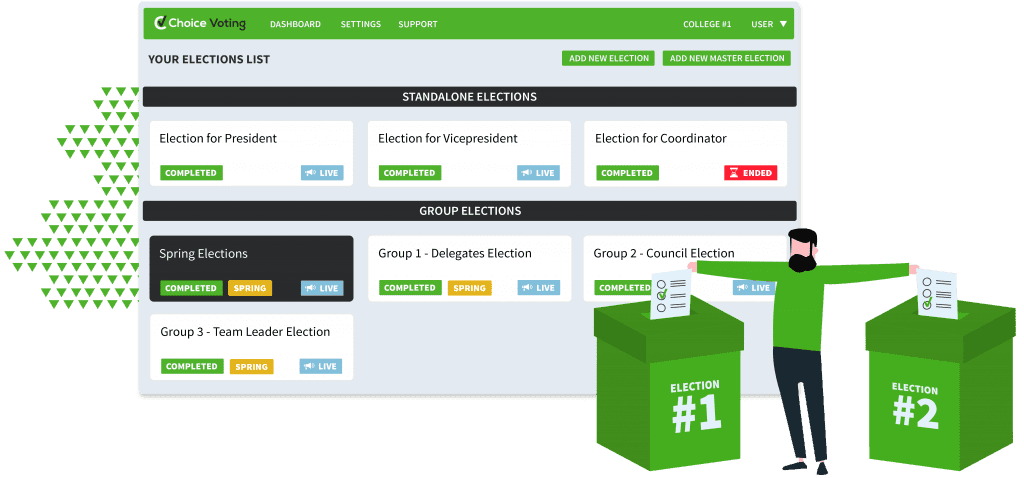The width and height of the screenshot is (1024, 478).
Task: Click Ended hourglass badge on Election for Coordinator
Action: pyautogui.click(x=750, y=173)
